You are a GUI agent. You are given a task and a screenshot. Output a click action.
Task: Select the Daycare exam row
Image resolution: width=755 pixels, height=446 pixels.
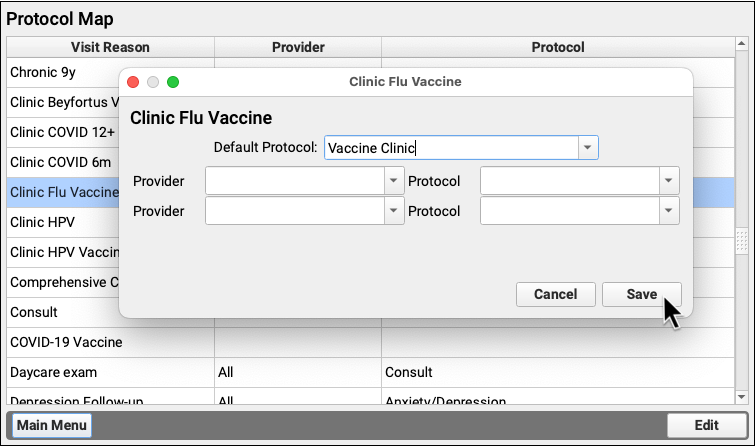370,372
